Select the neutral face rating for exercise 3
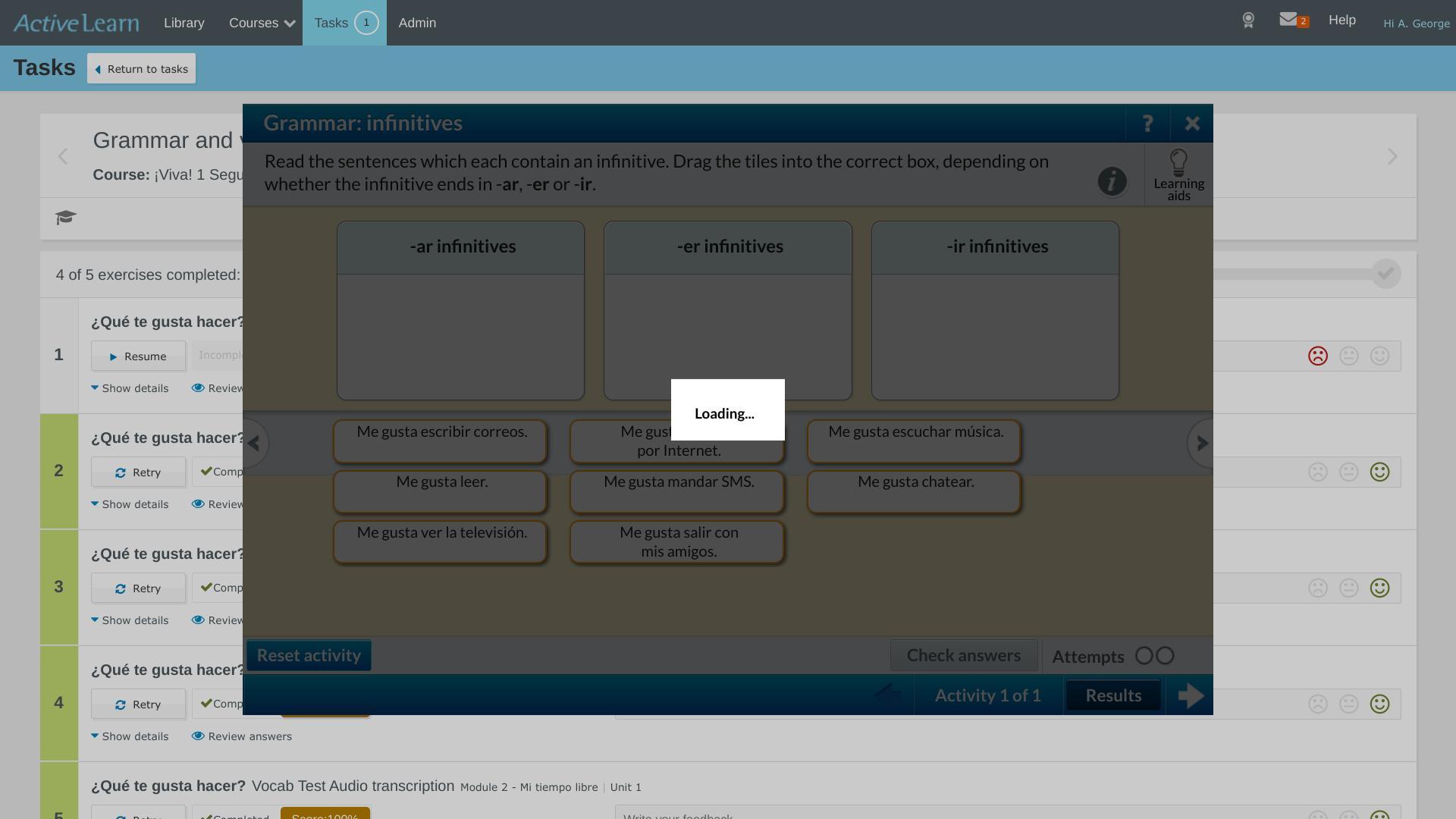Screen dimensions: 1456x819 (1348, 588)
